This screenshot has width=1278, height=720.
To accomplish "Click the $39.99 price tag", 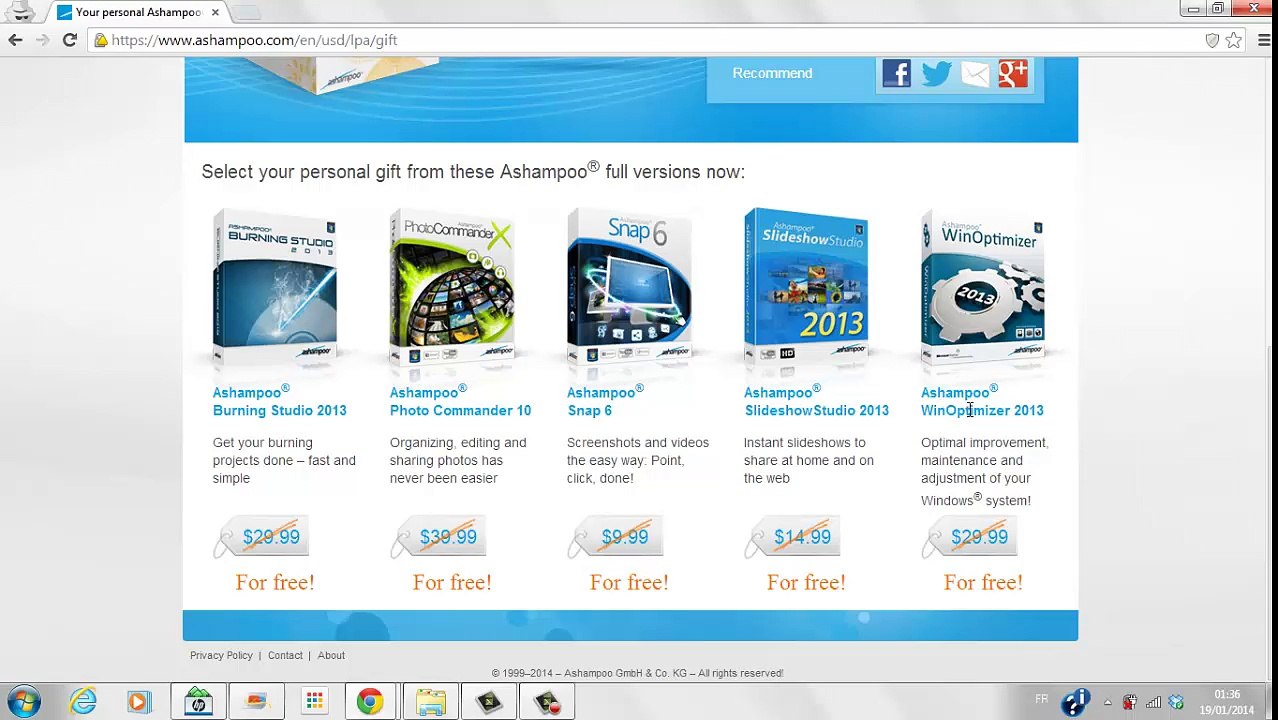I will tap(440, 537).
